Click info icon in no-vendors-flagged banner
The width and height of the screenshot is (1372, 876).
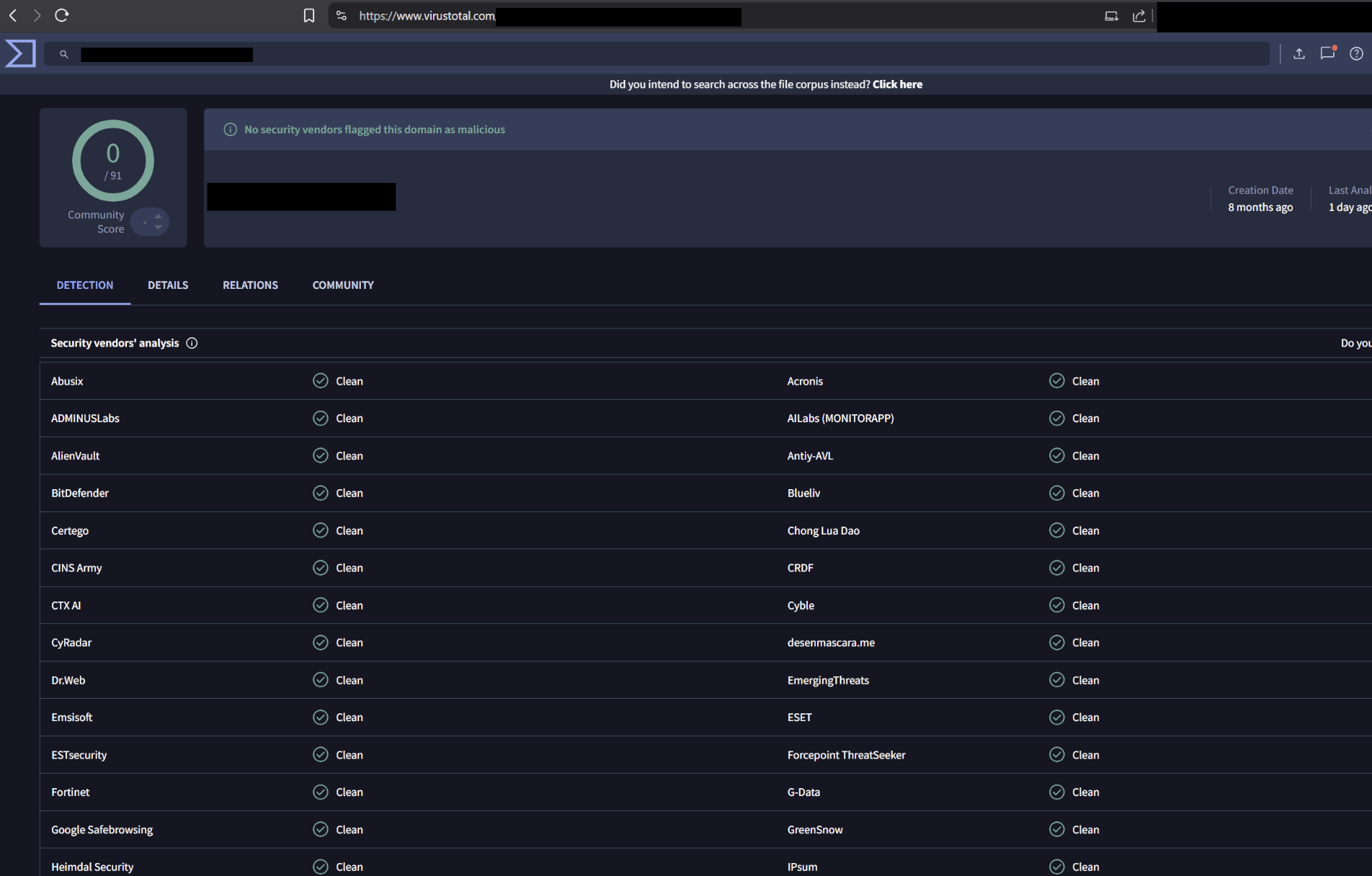[230, 130]
